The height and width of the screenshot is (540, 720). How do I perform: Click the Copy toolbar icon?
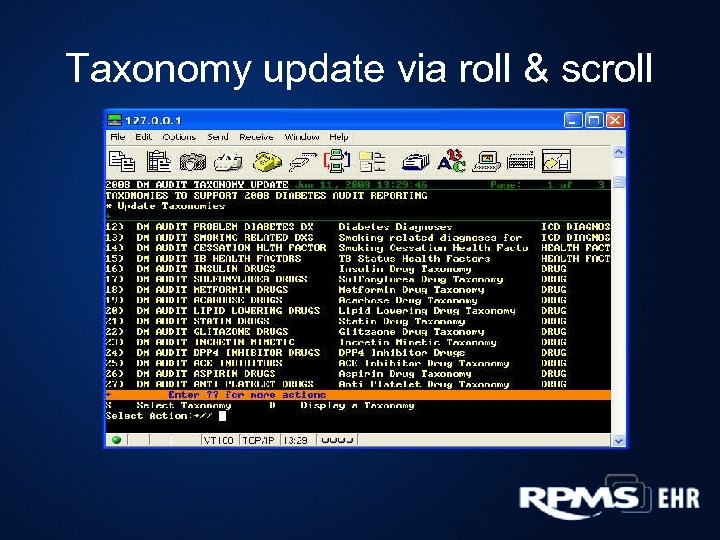tap(122, 162)
